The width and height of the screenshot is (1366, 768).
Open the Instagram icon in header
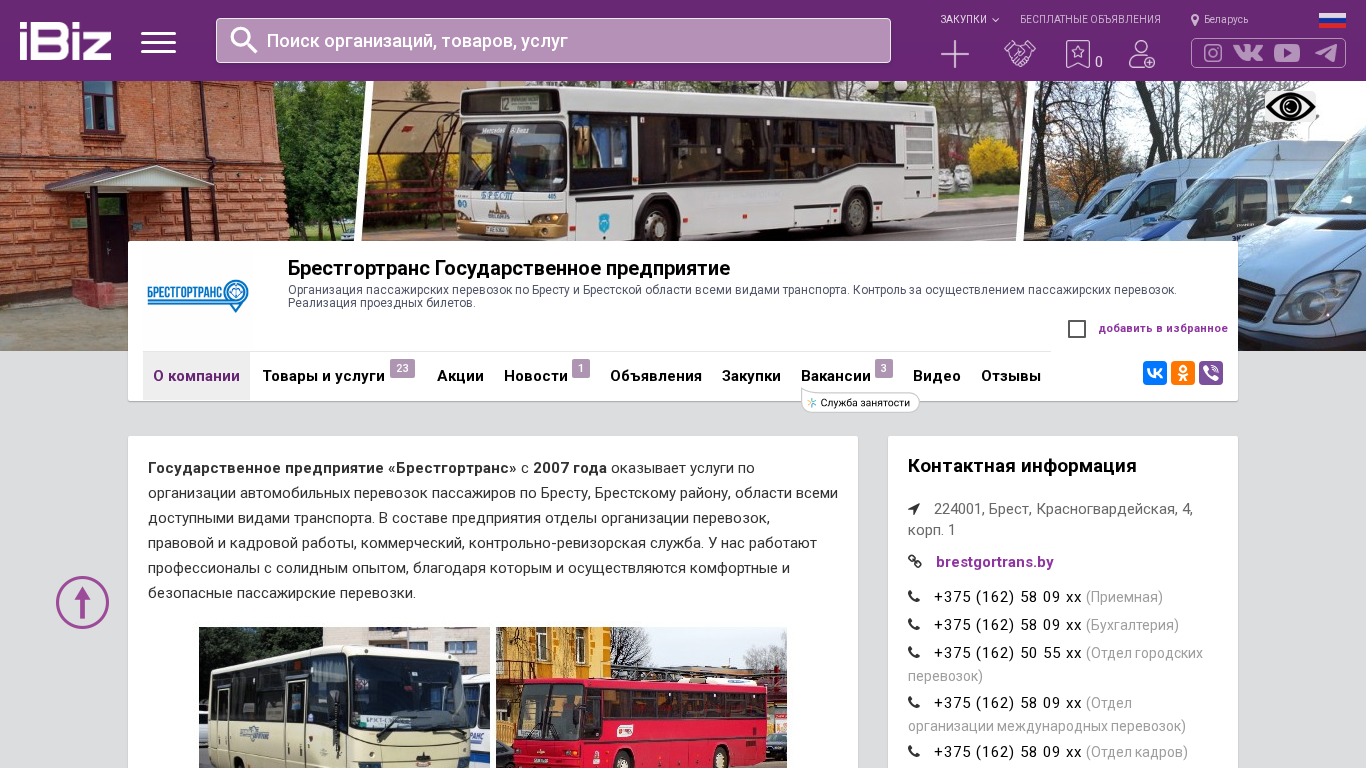tap(1213, 53)
